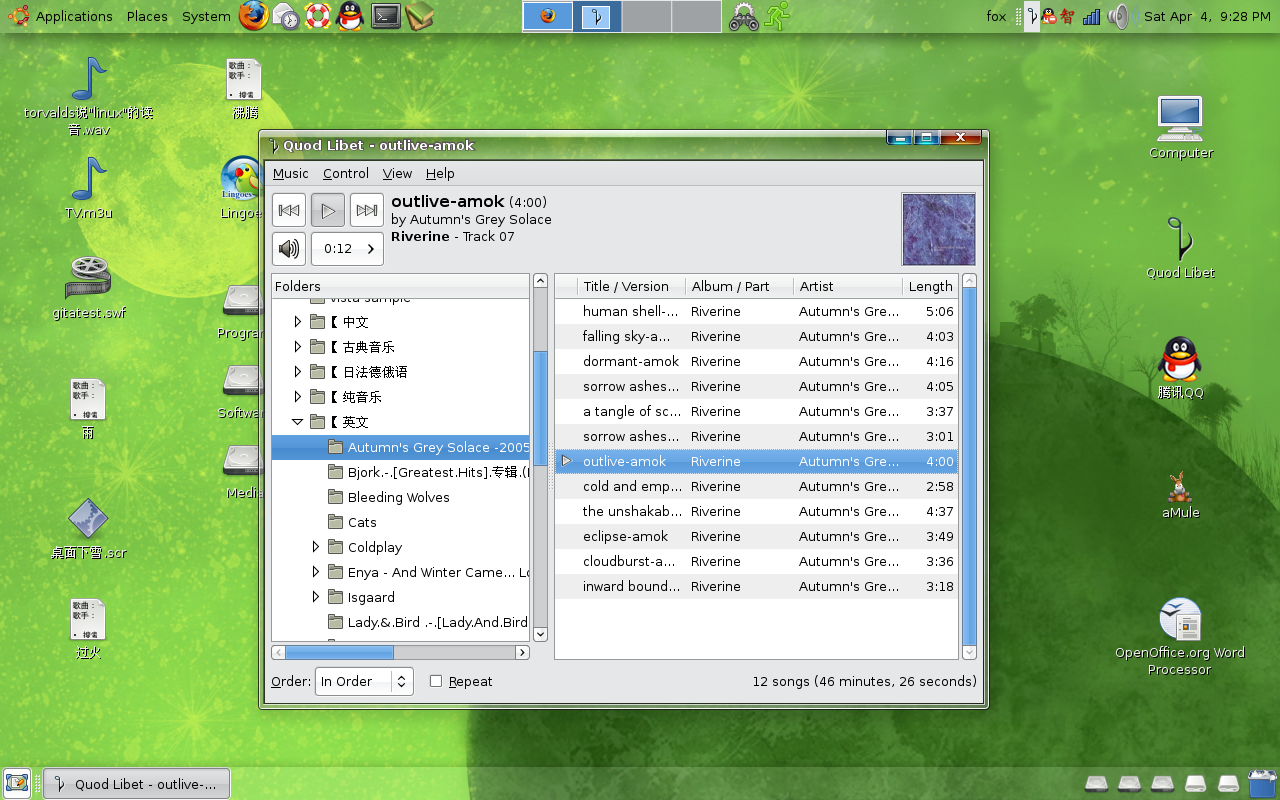The image size is (1280, 800).
Task: Expand the Isgaard folder
Action: [x=316, y=597]
